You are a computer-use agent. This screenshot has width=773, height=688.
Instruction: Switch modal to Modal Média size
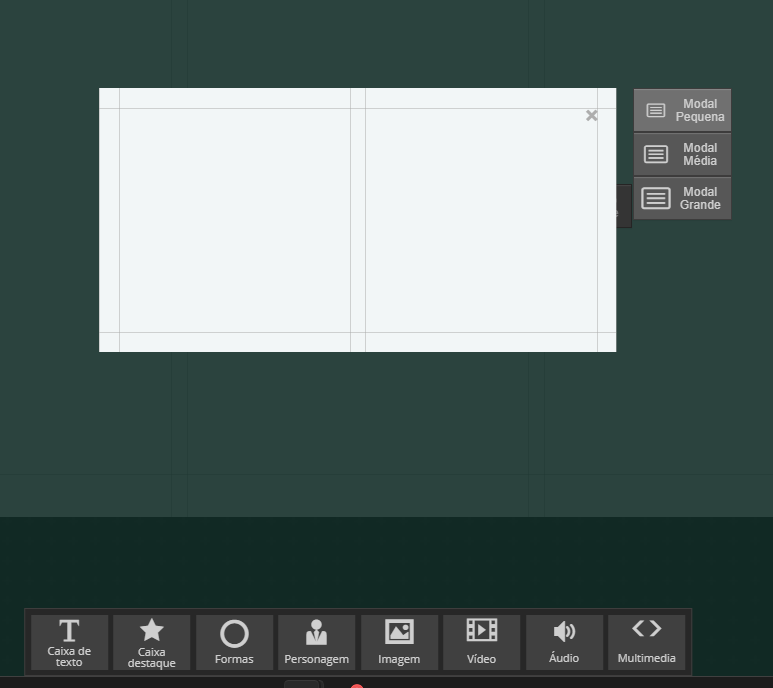tap(682, 154)
